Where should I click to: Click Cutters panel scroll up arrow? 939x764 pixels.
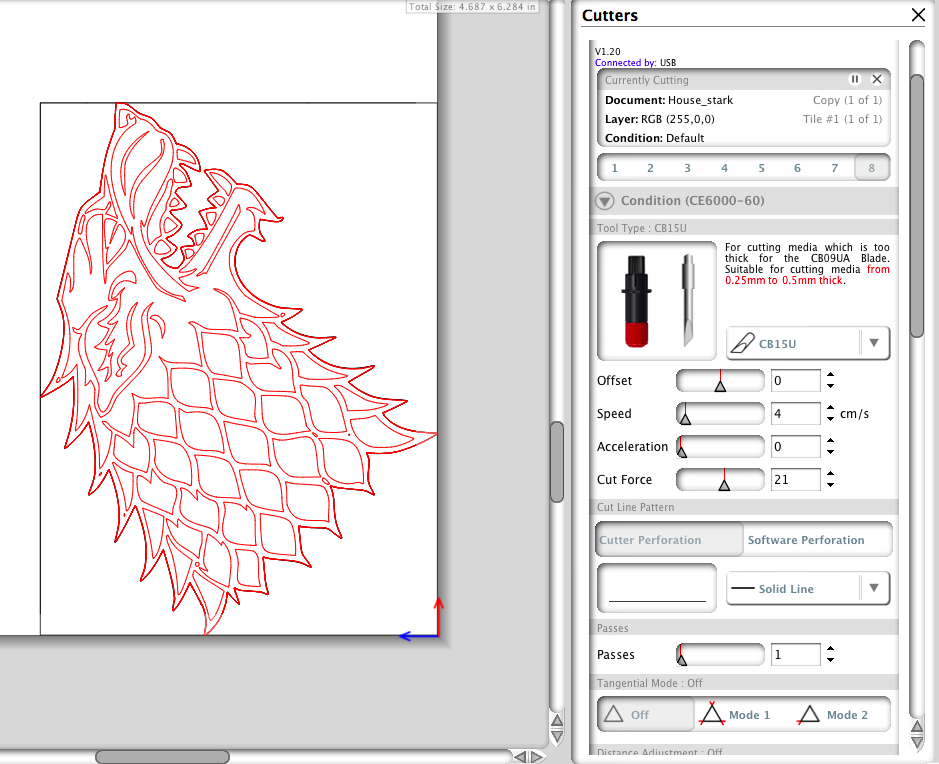click(x=917, y=727)
